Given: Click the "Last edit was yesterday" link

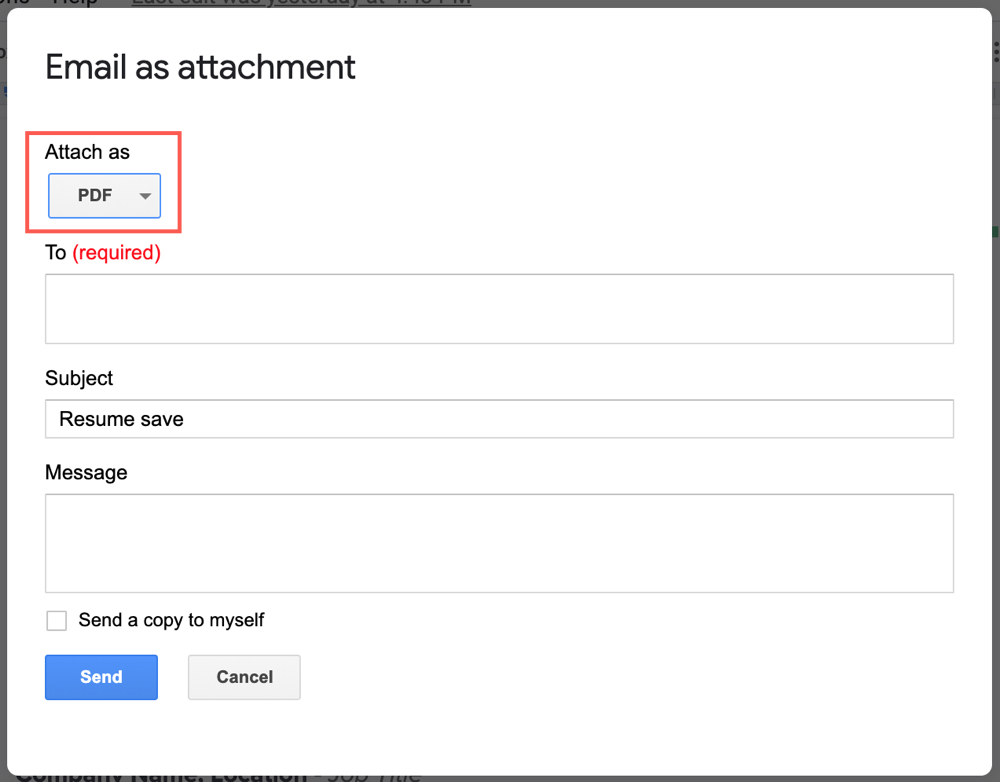Looking at the screenshot, I should (x=300, y=4).
